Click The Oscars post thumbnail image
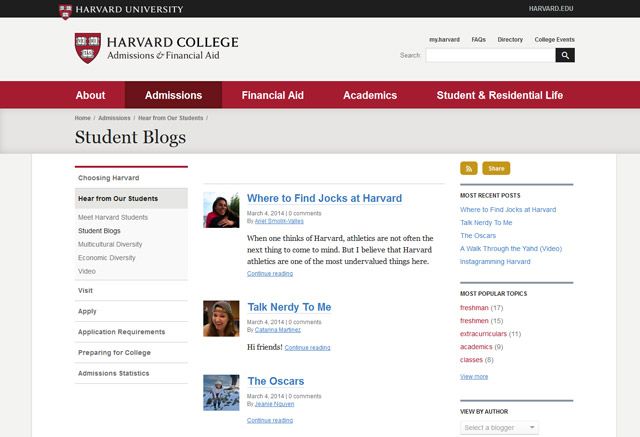640x437 pixels. [x=221, y=392]
